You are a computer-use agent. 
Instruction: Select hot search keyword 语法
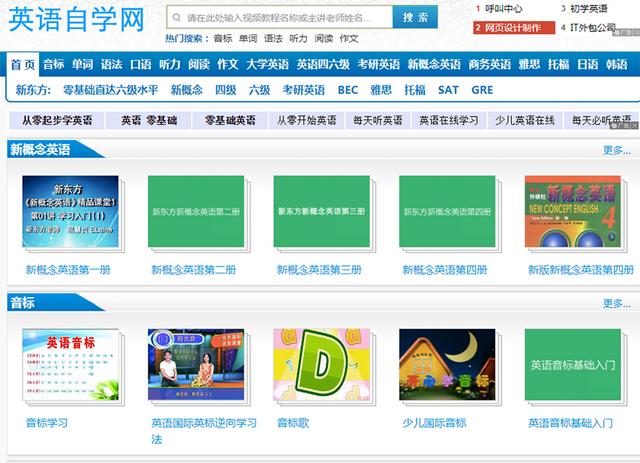(273, 39)
